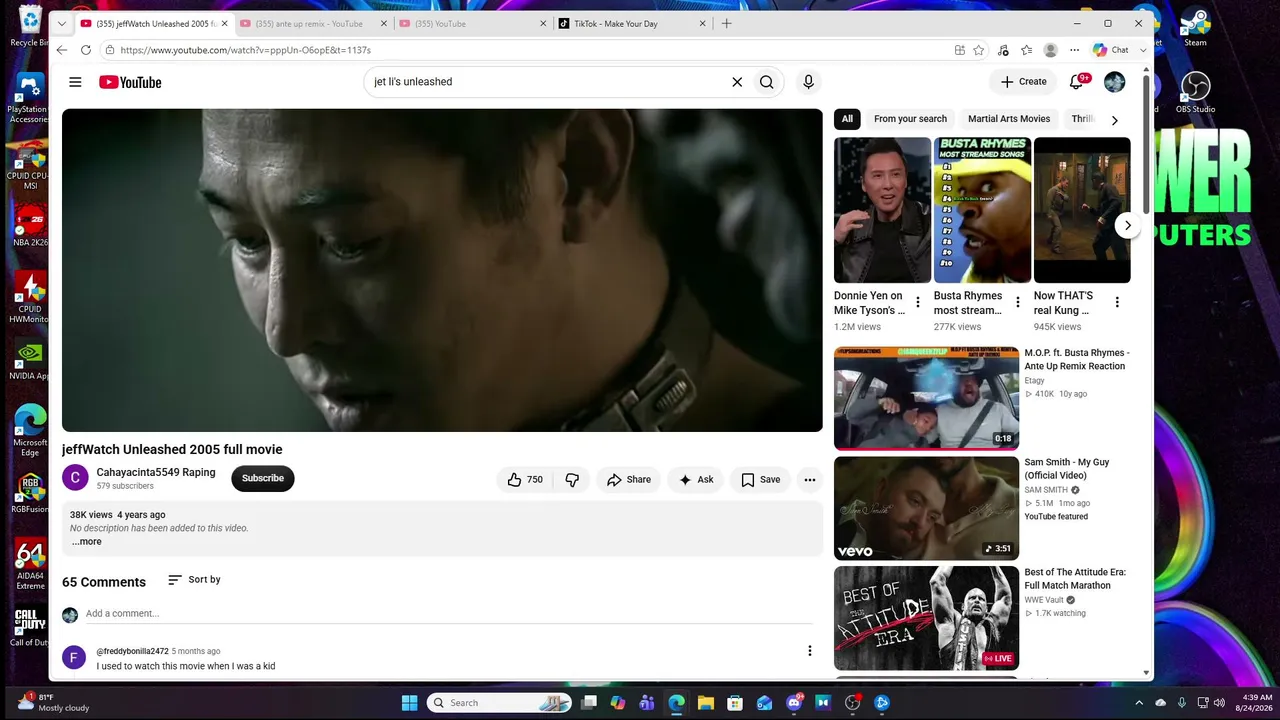Open Sam Smith My Guy video thumbnail
This screenshot has width=1280, height=720.
point(927,508)
